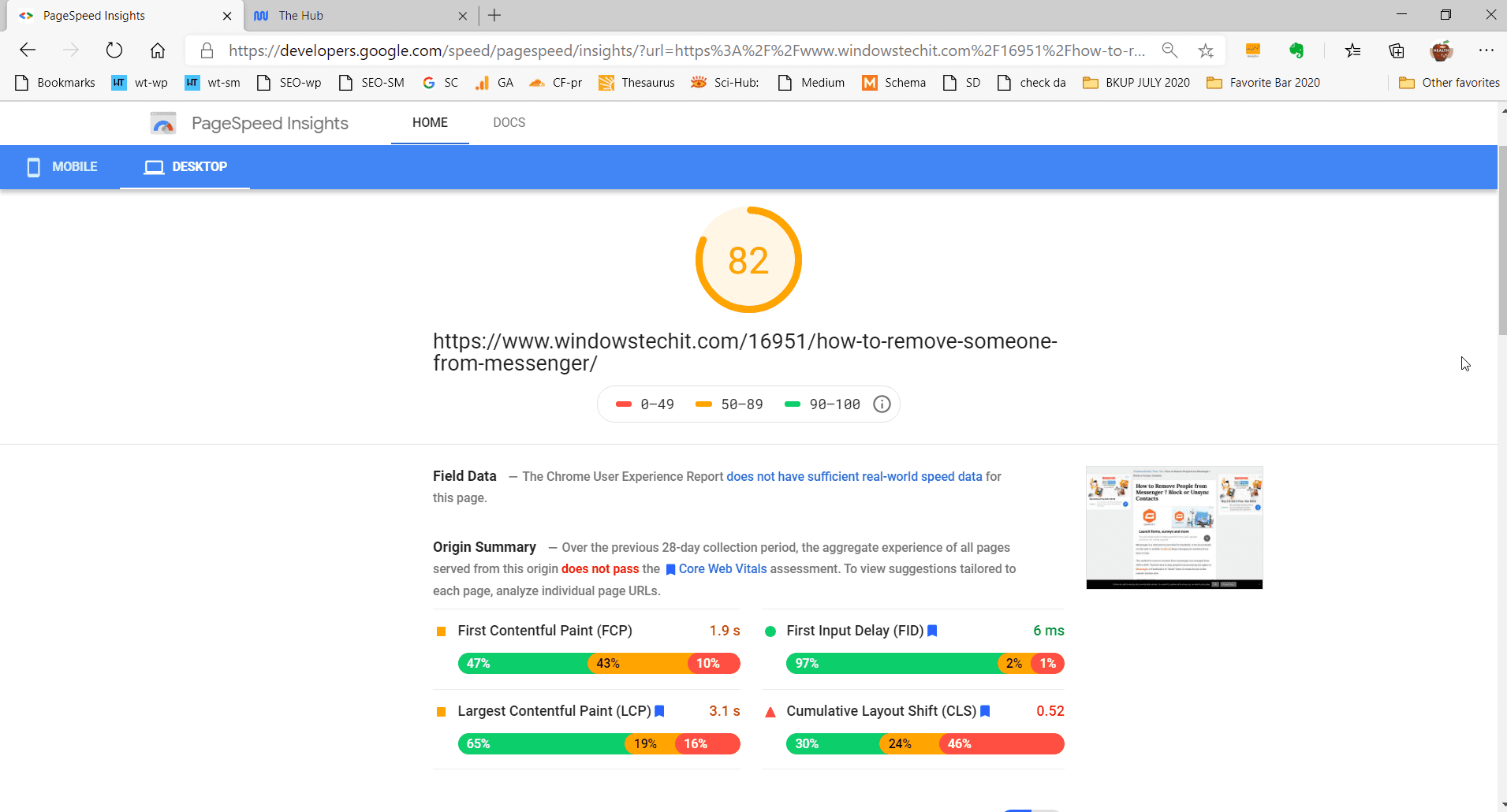
Task: Switch to The Hub tab
Action: pos(360,16)
